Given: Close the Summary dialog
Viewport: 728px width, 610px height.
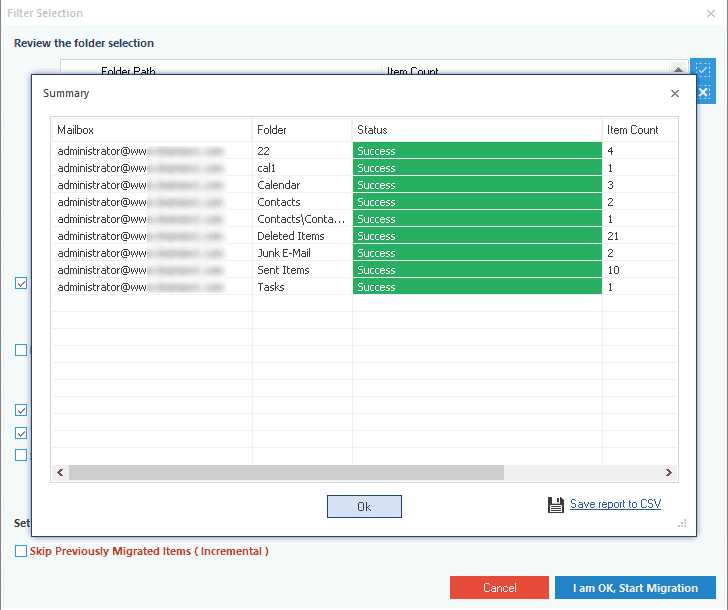Looking at the screenshot, I should tap(675, 93).
